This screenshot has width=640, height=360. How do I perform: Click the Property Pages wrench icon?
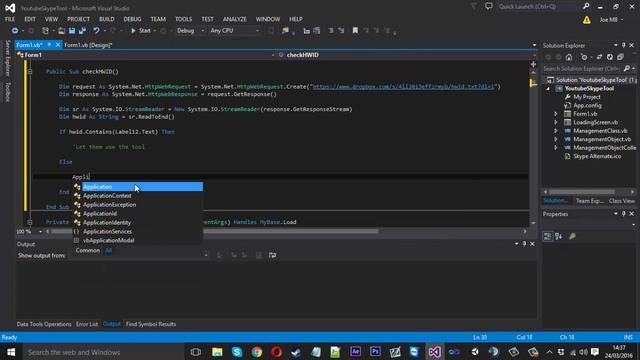pyautogui.click(x=572, y=236)
